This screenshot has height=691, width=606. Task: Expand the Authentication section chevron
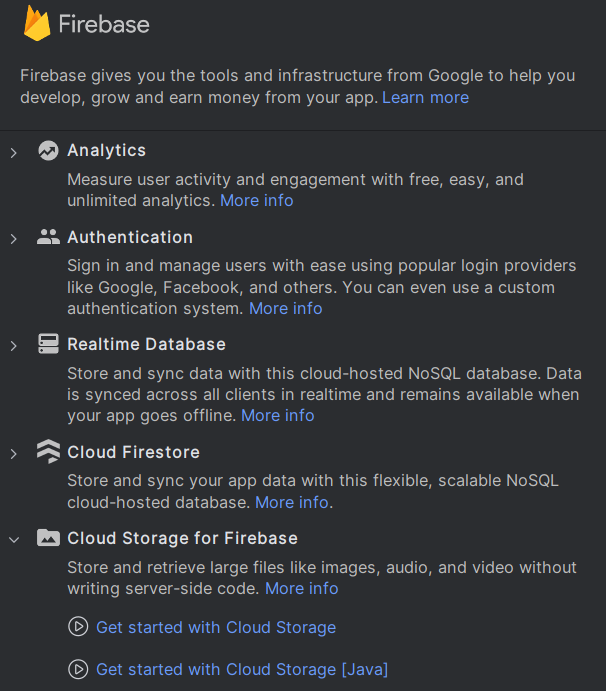click(14, 239)
